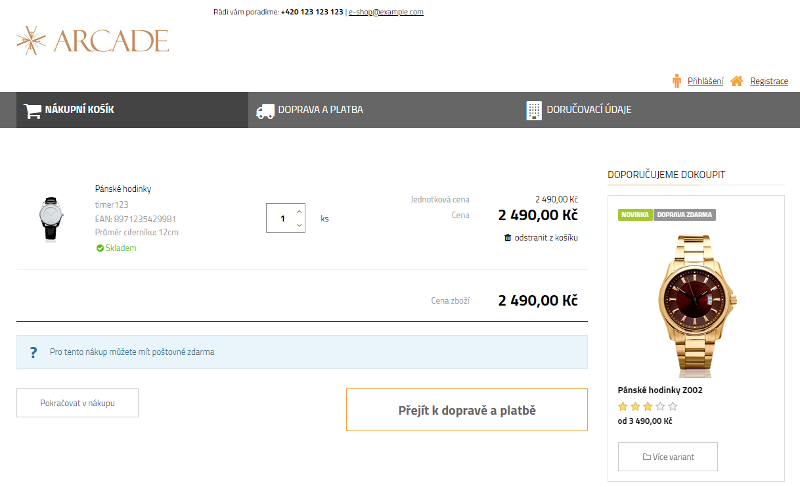Screen dimensions: 800x487
Task: Click the trash icon to remove item
Action: 508,238
